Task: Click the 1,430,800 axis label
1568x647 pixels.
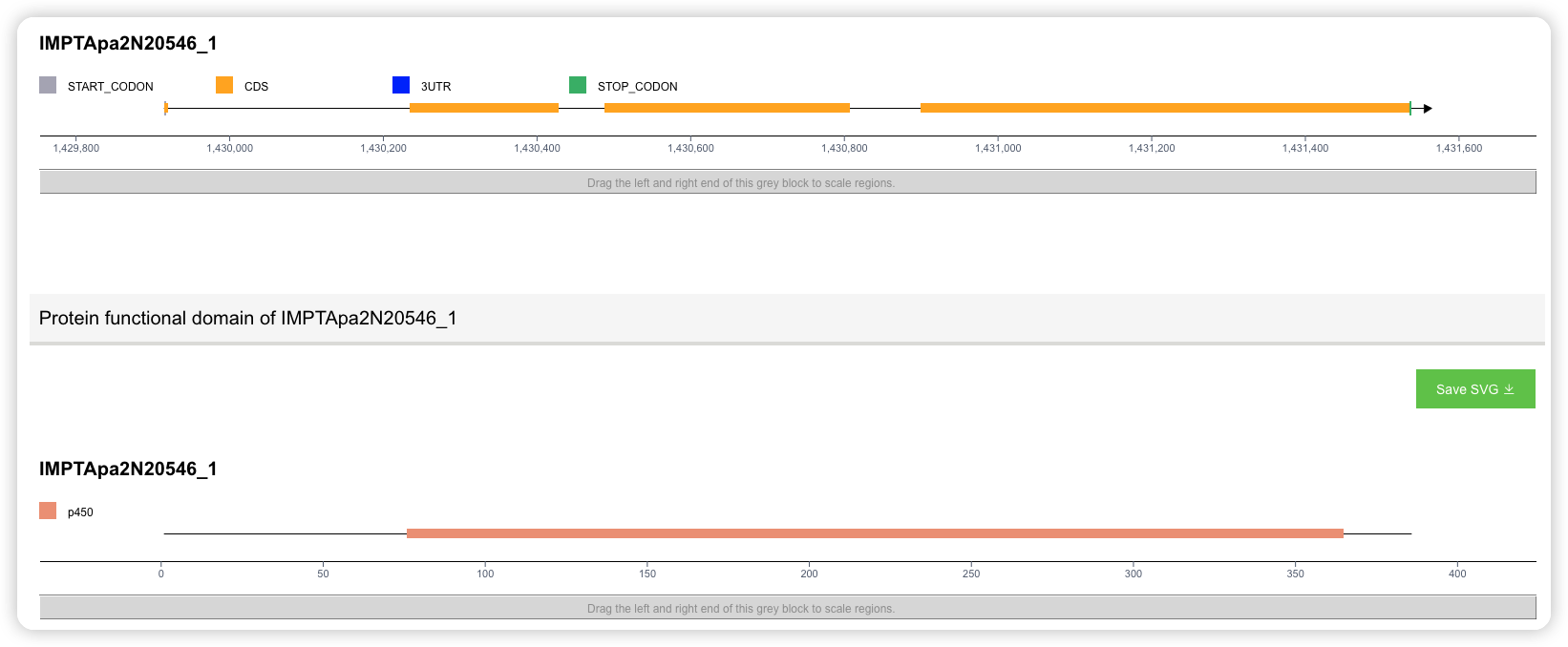Action: (x=844, y=148)
